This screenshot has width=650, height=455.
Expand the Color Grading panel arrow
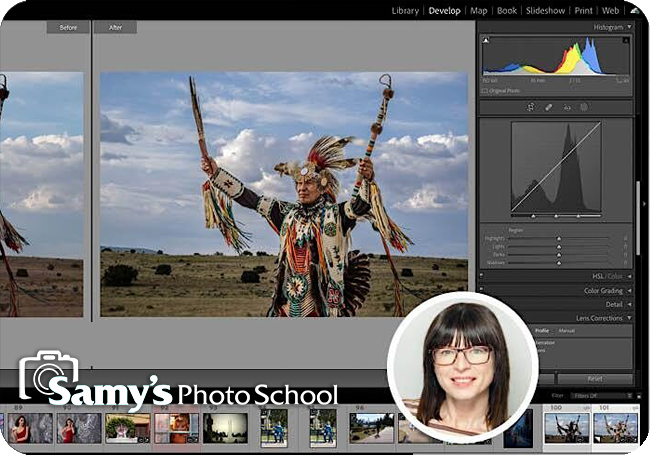point(629,290)
